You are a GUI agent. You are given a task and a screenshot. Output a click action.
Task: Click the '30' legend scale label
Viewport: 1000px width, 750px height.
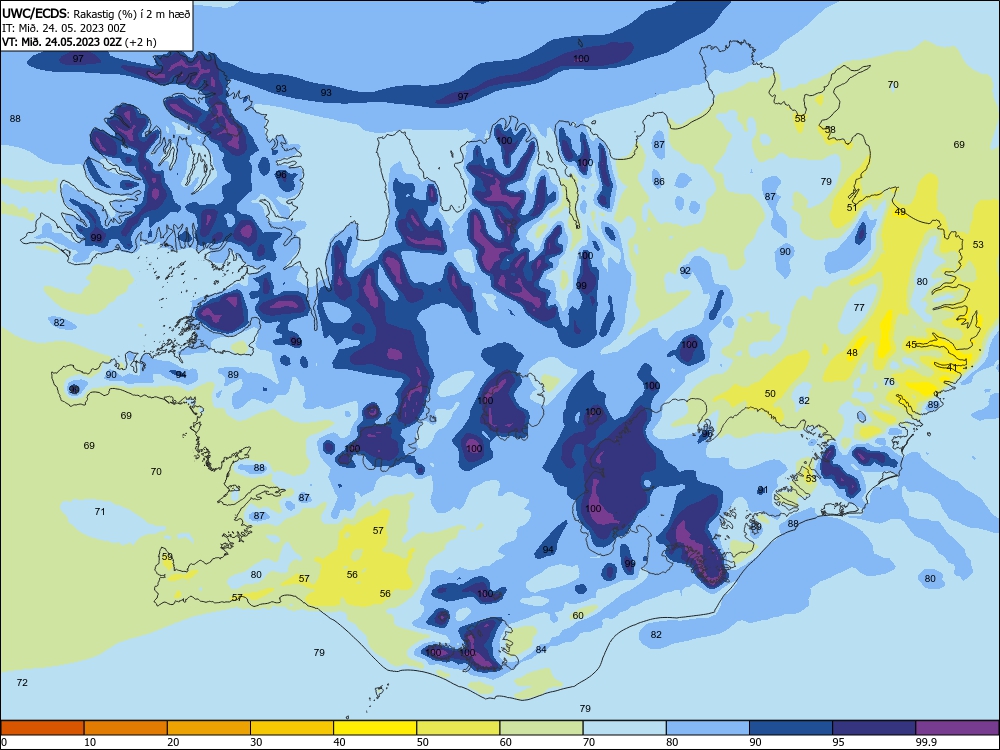tap(256, 742)
